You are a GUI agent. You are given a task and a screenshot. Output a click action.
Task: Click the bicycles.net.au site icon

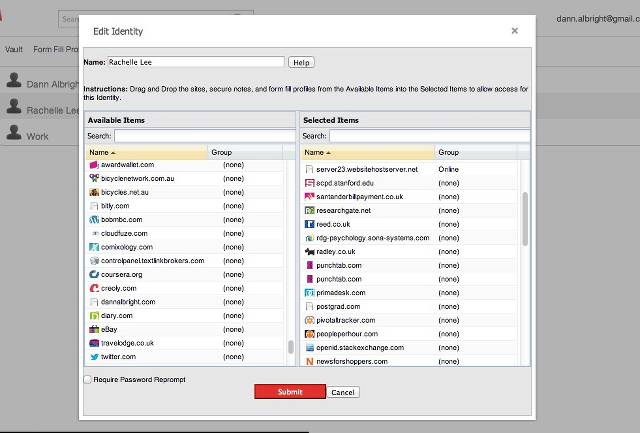click(94, 192)
